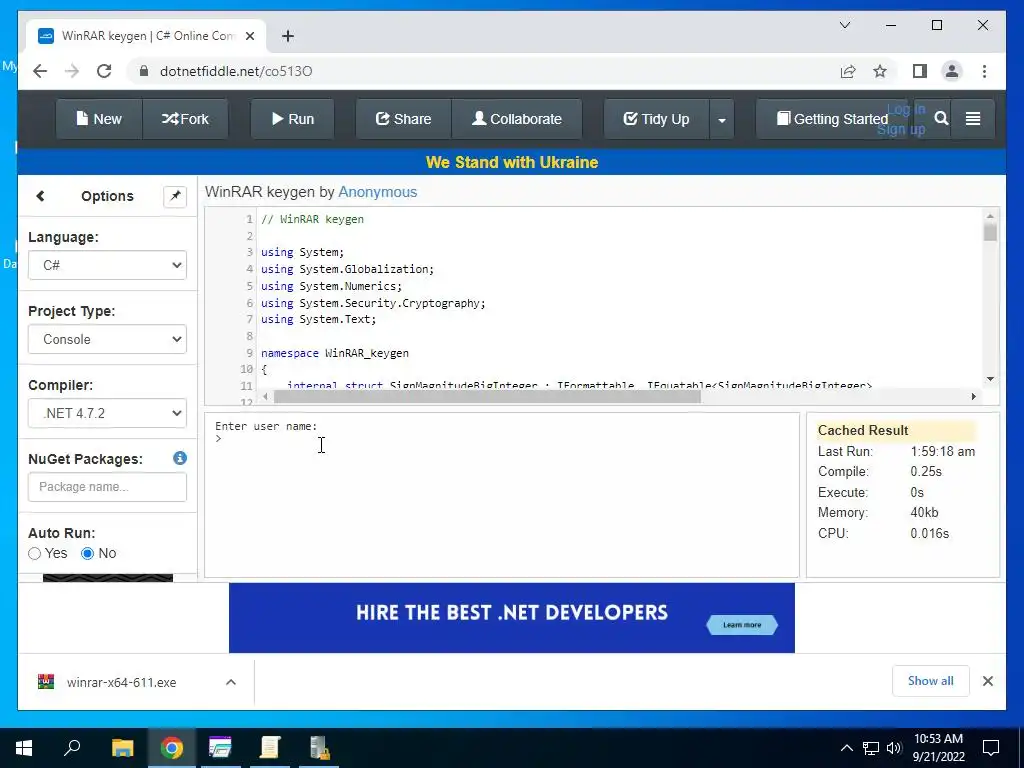Open Chrome three-dot menu
The height and width of the screenshot is (768, 1024).
tap(984, 71)
